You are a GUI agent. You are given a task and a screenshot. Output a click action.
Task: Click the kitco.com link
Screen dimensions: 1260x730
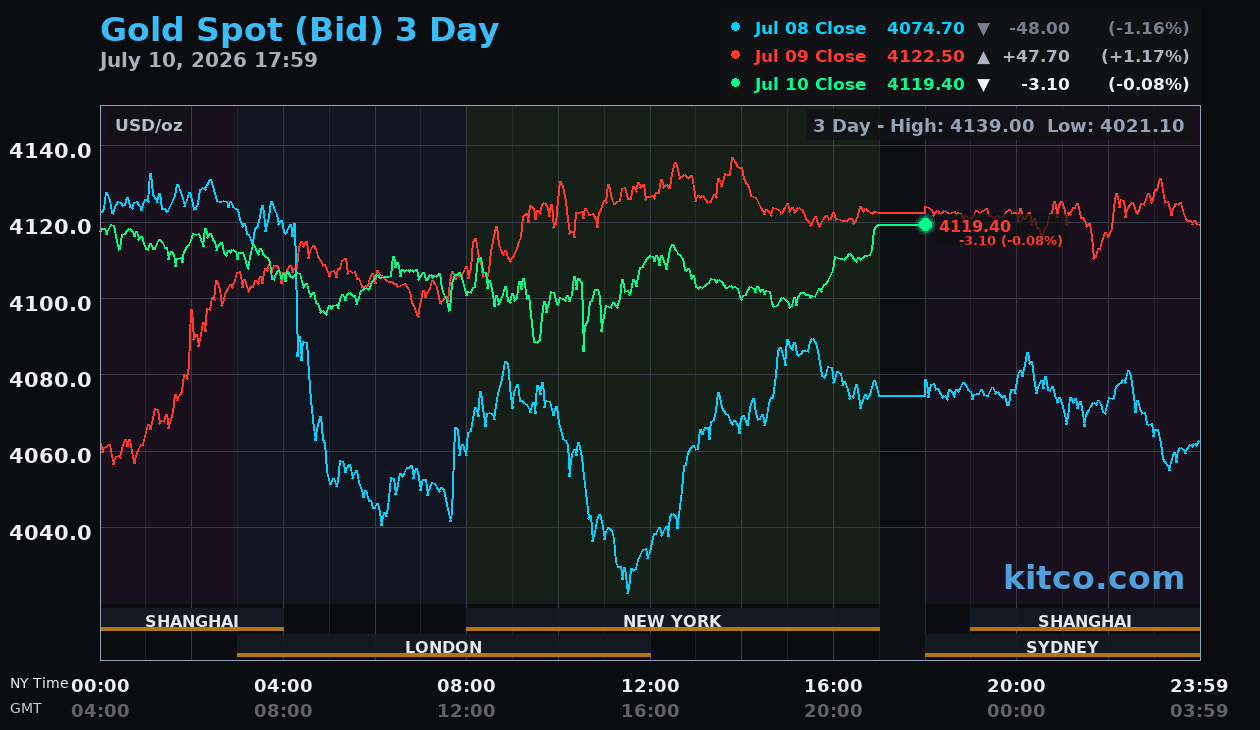[1094, 578]
